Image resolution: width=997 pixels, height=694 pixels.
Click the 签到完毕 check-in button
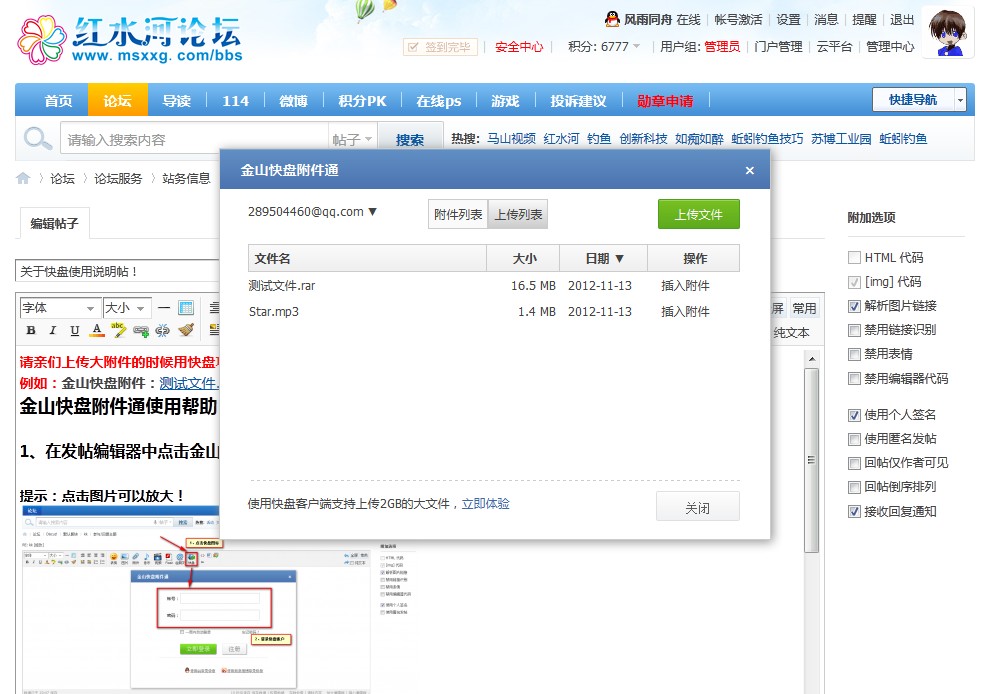tap(440, 46)
